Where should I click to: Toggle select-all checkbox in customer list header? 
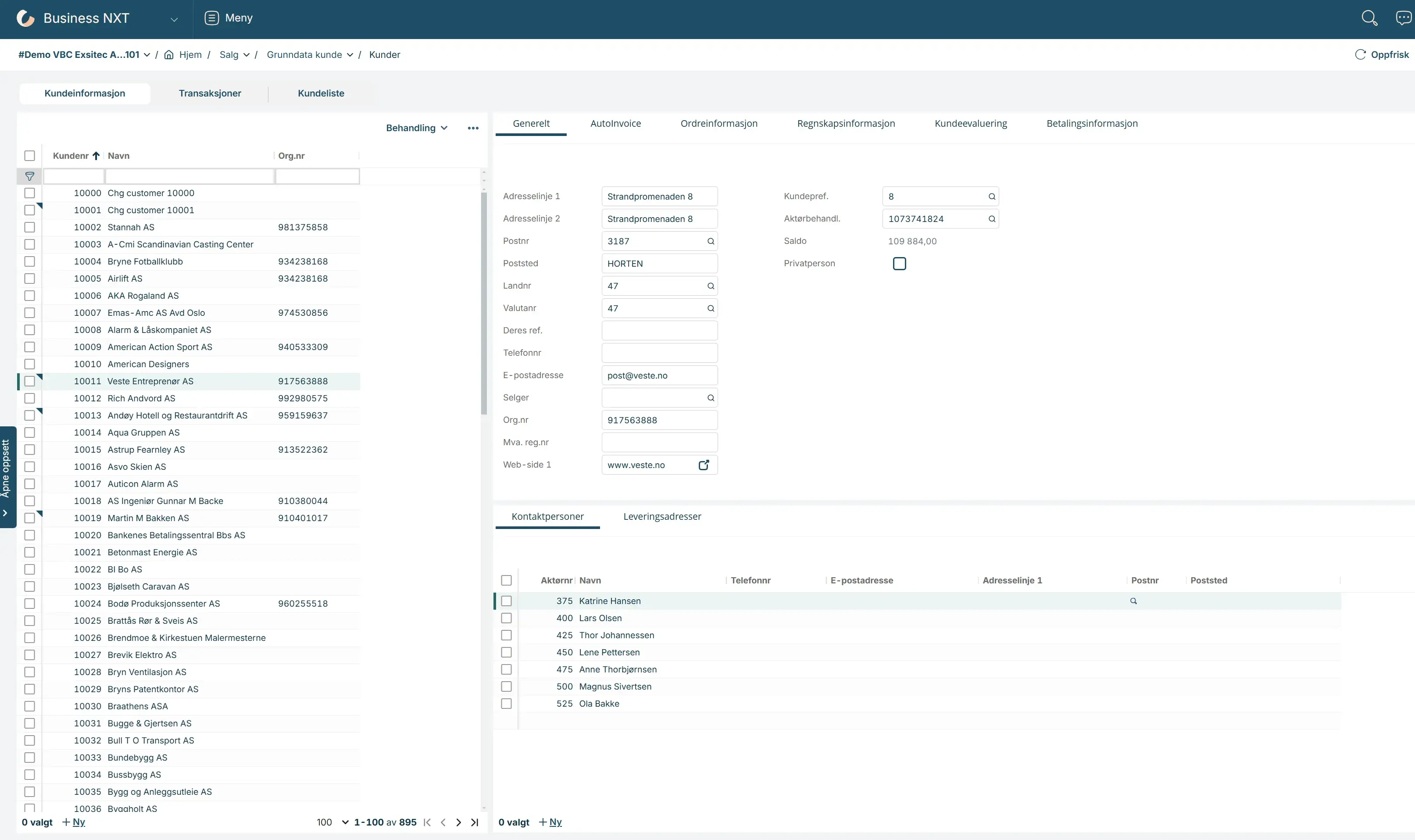coord(30,156)
